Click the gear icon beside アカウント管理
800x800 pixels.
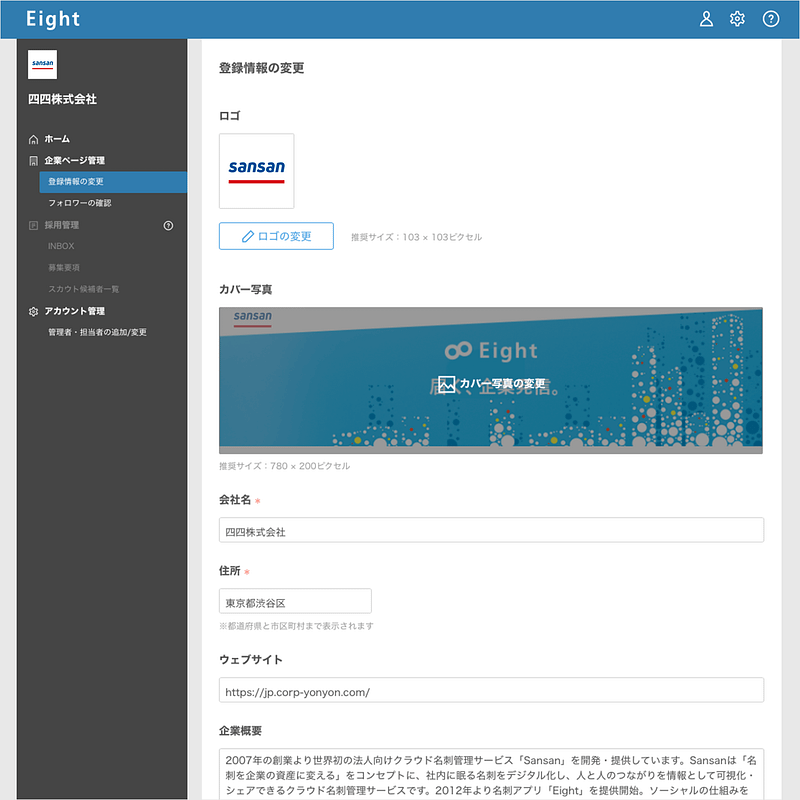pyautogui.click(x=34, y=311)
